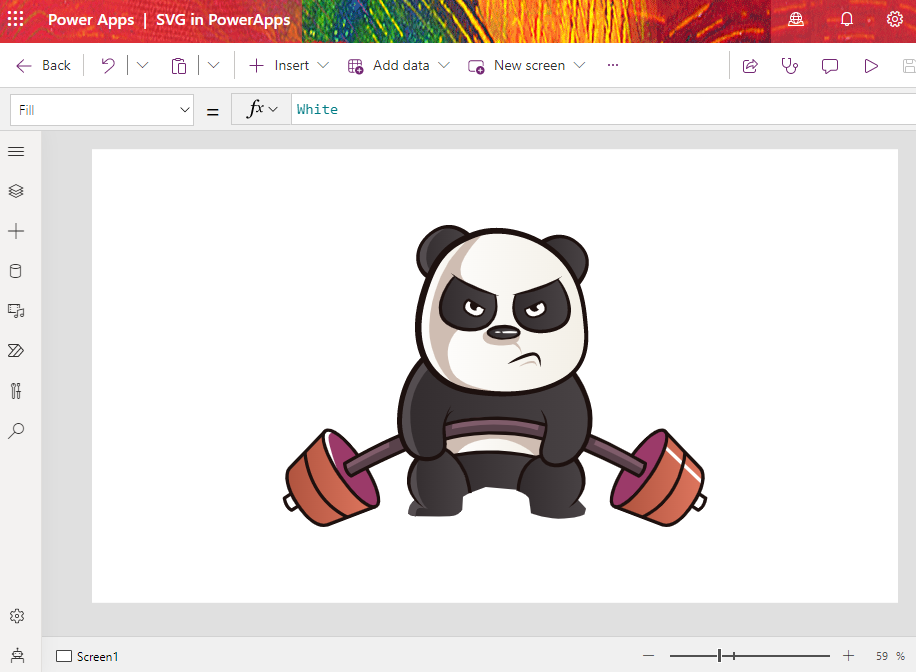The height and width of the screenshot is (672, 916).
Task: Go back with the Back arrow button
Action: 43,65
